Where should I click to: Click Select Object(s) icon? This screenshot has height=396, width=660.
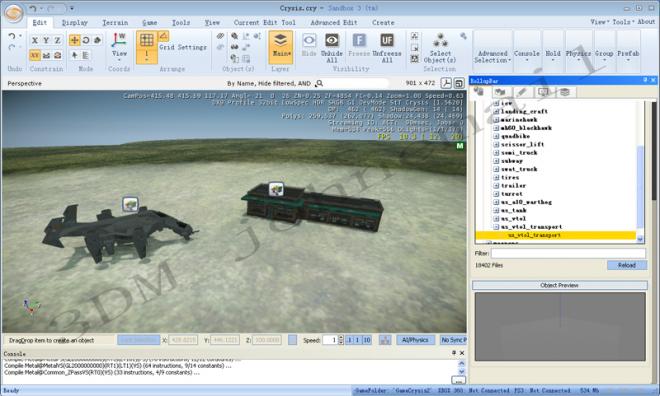click(x=440, y=40)
